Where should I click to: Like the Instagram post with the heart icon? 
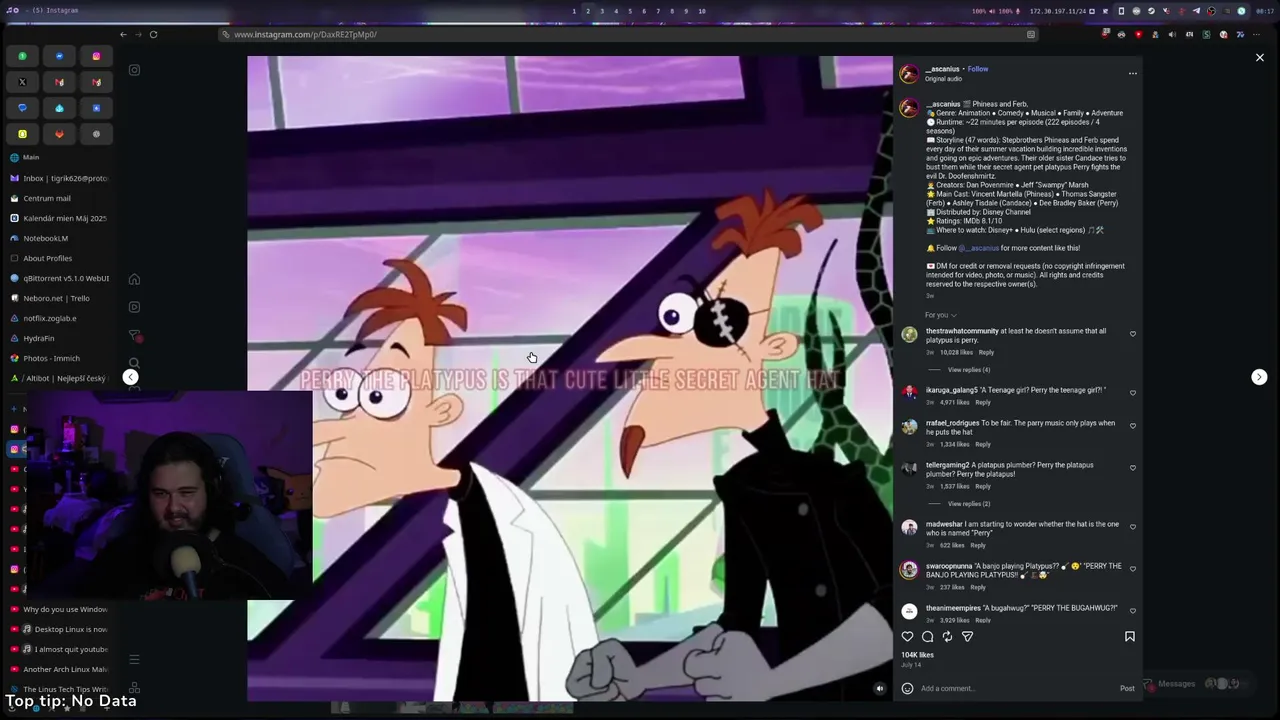coord(907,637)
